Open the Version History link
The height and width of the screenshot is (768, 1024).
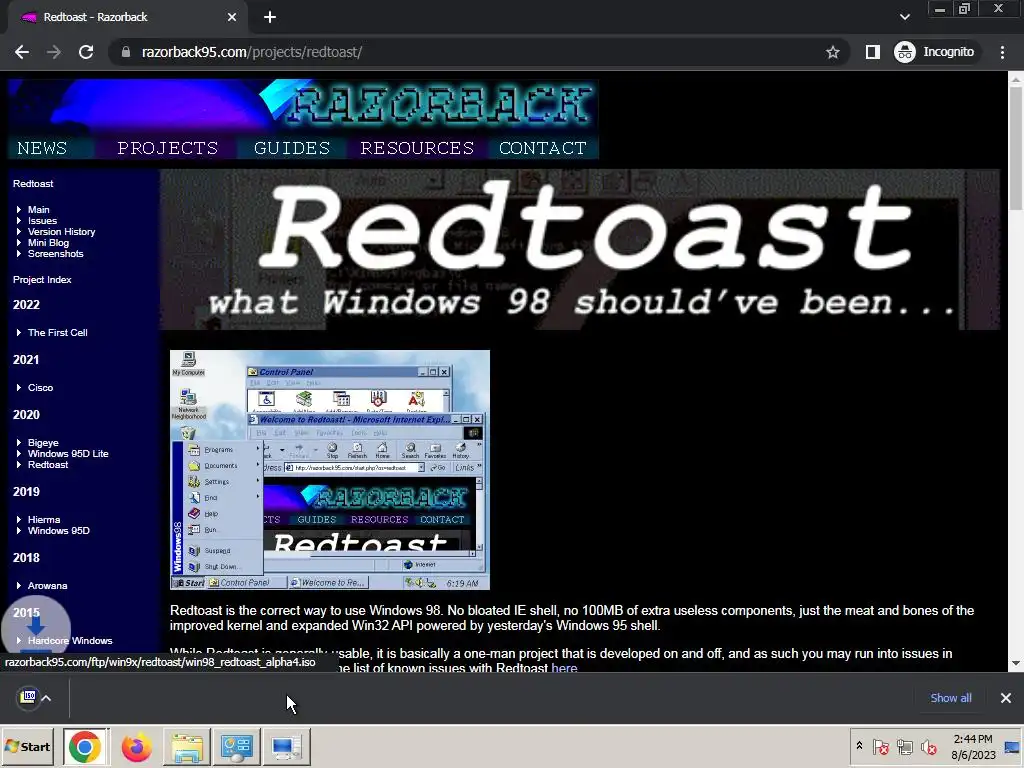61,232
